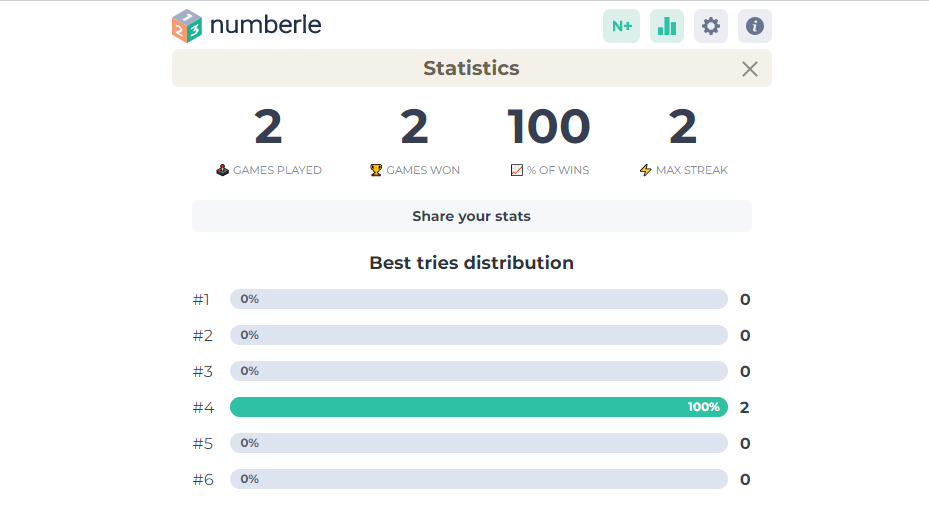Viewport: 929px width, 524px height.
Task: Open the info help icon
Action: pos(755,26)
